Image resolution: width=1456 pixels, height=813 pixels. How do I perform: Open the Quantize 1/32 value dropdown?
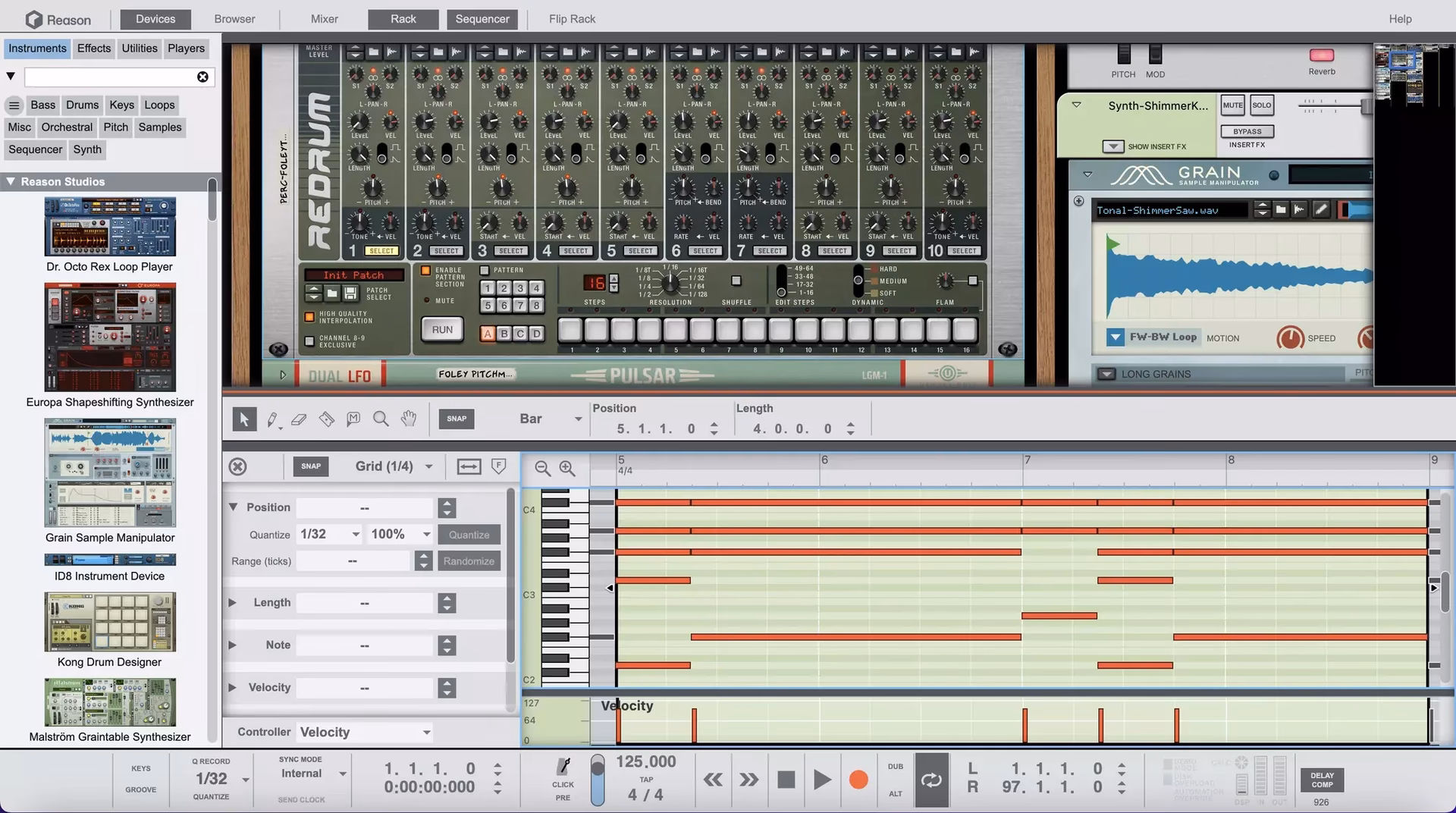coord(328,534)
